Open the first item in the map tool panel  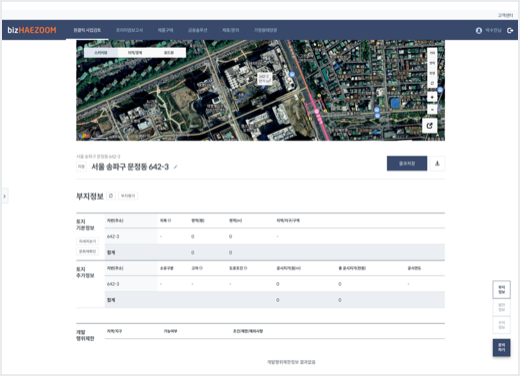coord(432,53)
